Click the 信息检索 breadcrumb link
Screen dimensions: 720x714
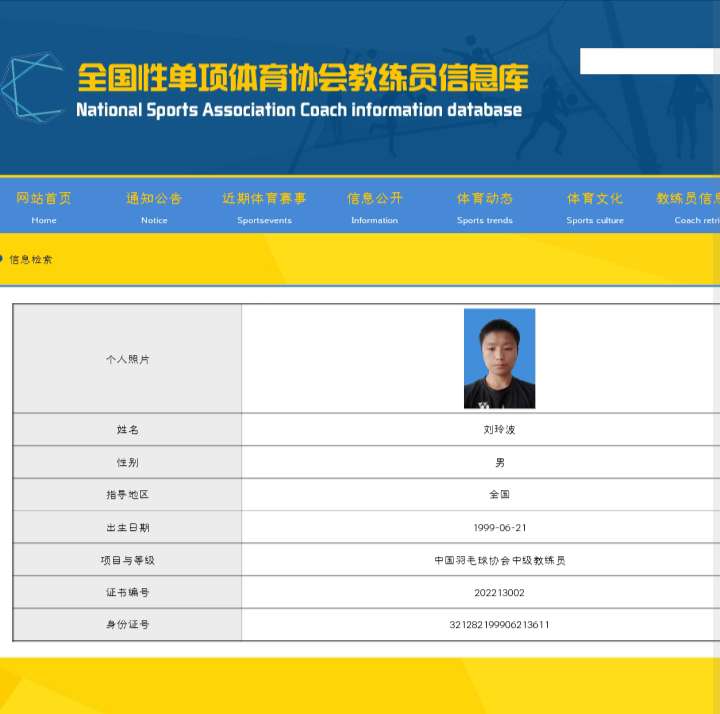[31, 259]
